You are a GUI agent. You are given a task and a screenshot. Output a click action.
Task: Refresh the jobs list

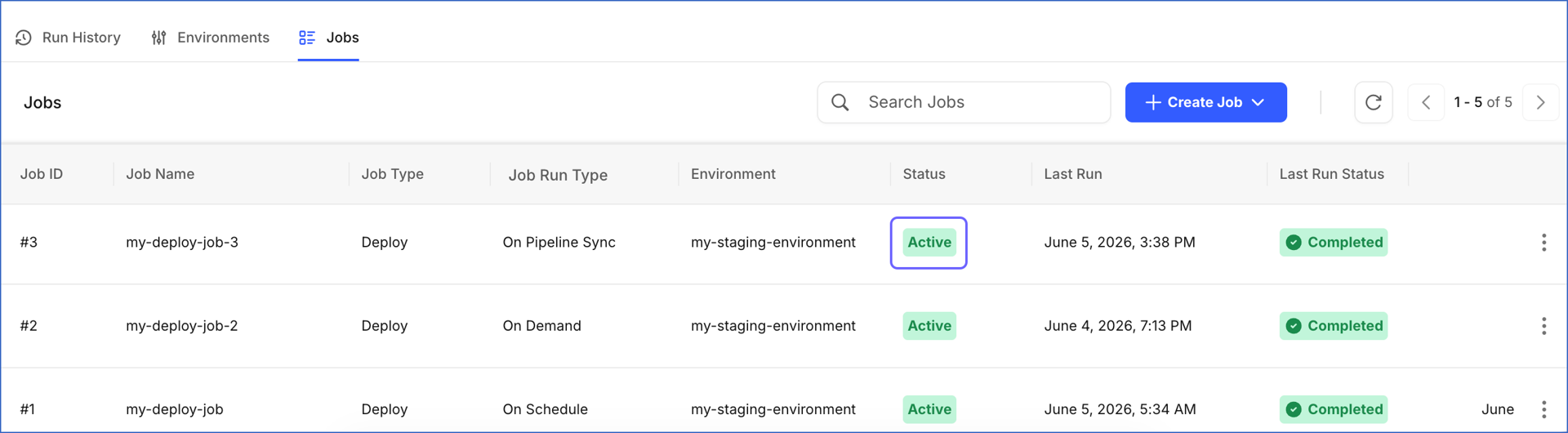[x=1374, y=102]
